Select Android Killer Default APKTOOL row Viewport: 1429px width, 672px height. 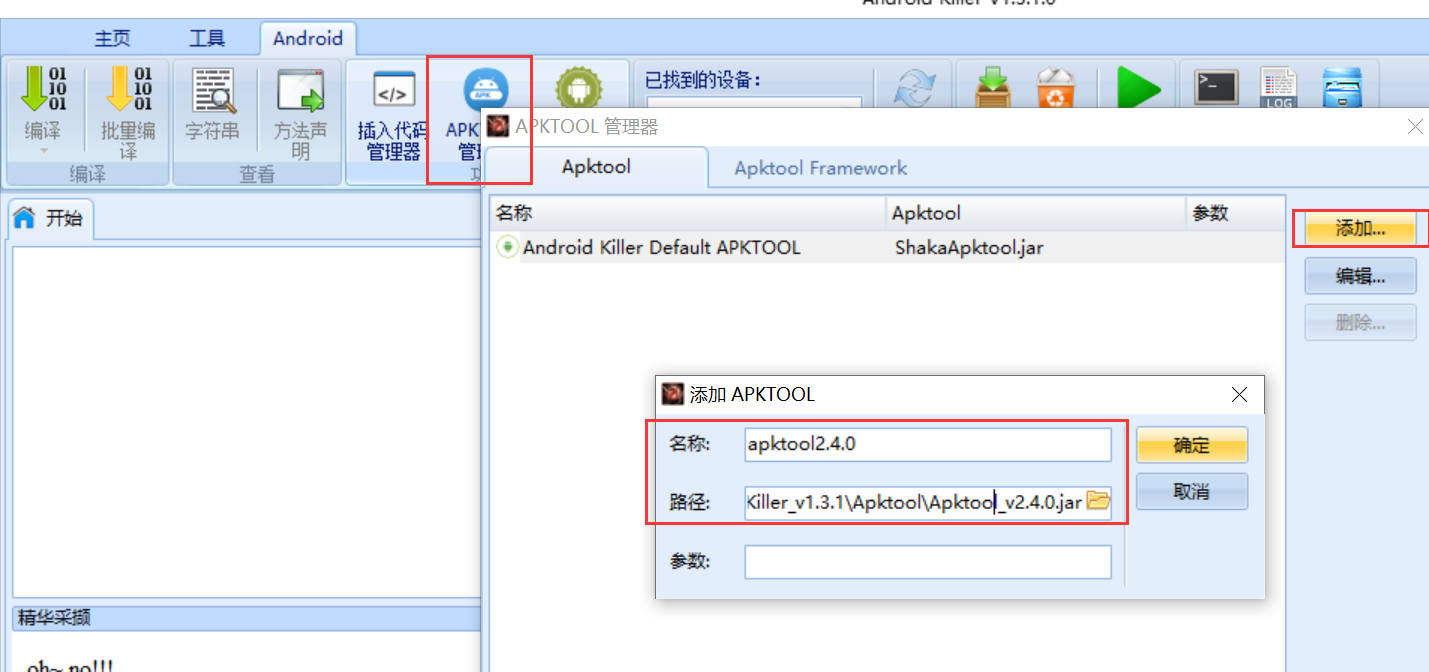888,248
